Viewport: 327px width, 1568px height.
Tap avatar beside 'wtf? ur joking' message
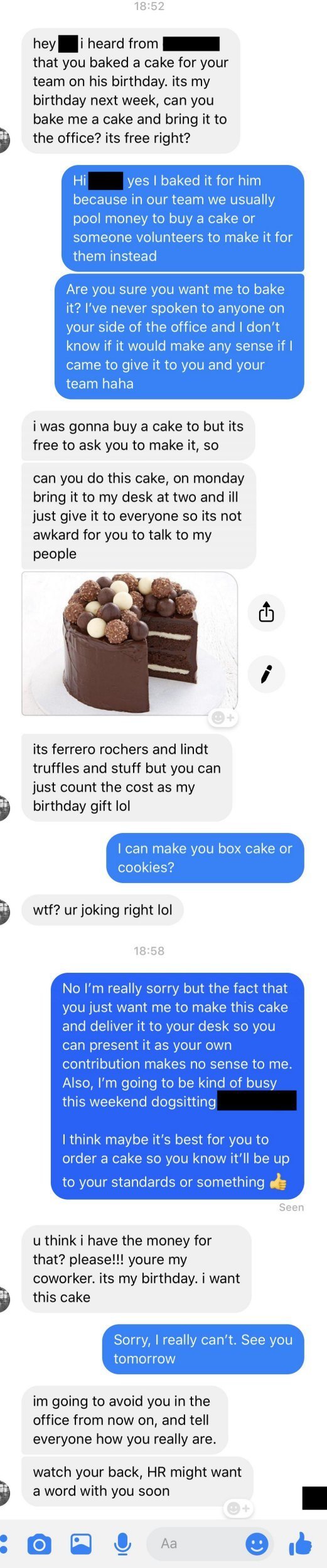pos(4,911)
